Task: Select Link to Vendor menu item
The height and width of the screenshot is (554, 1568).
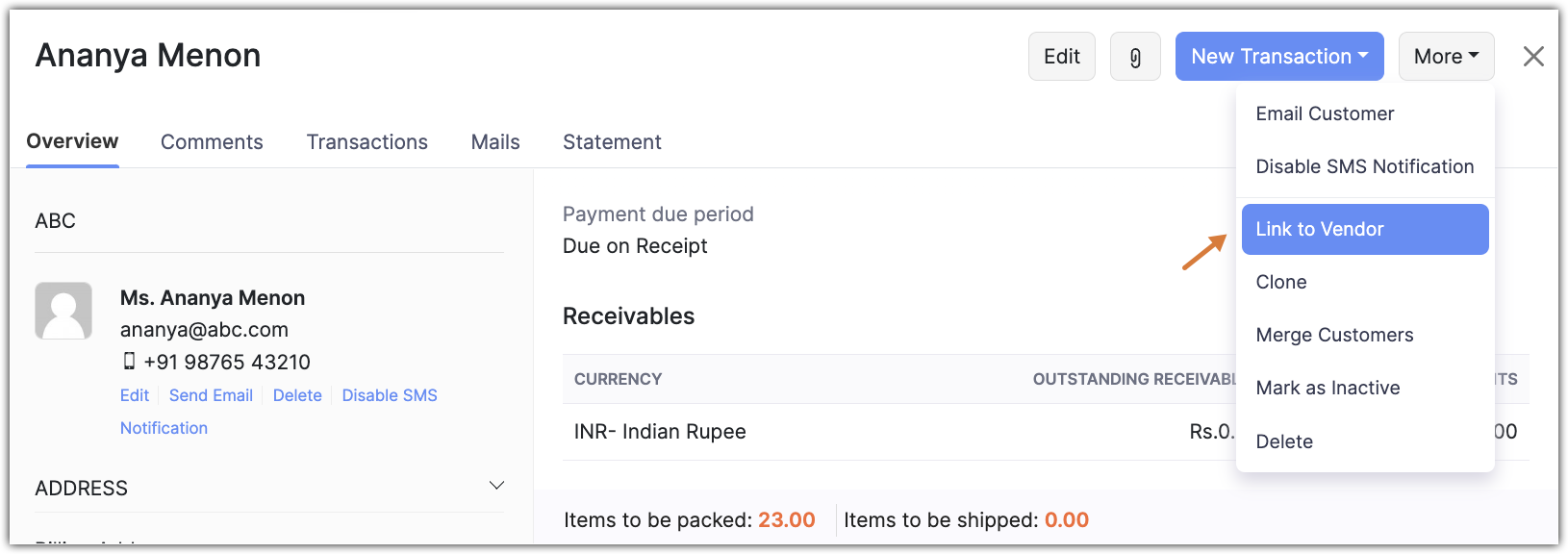Action: (x=1319, y=229)
